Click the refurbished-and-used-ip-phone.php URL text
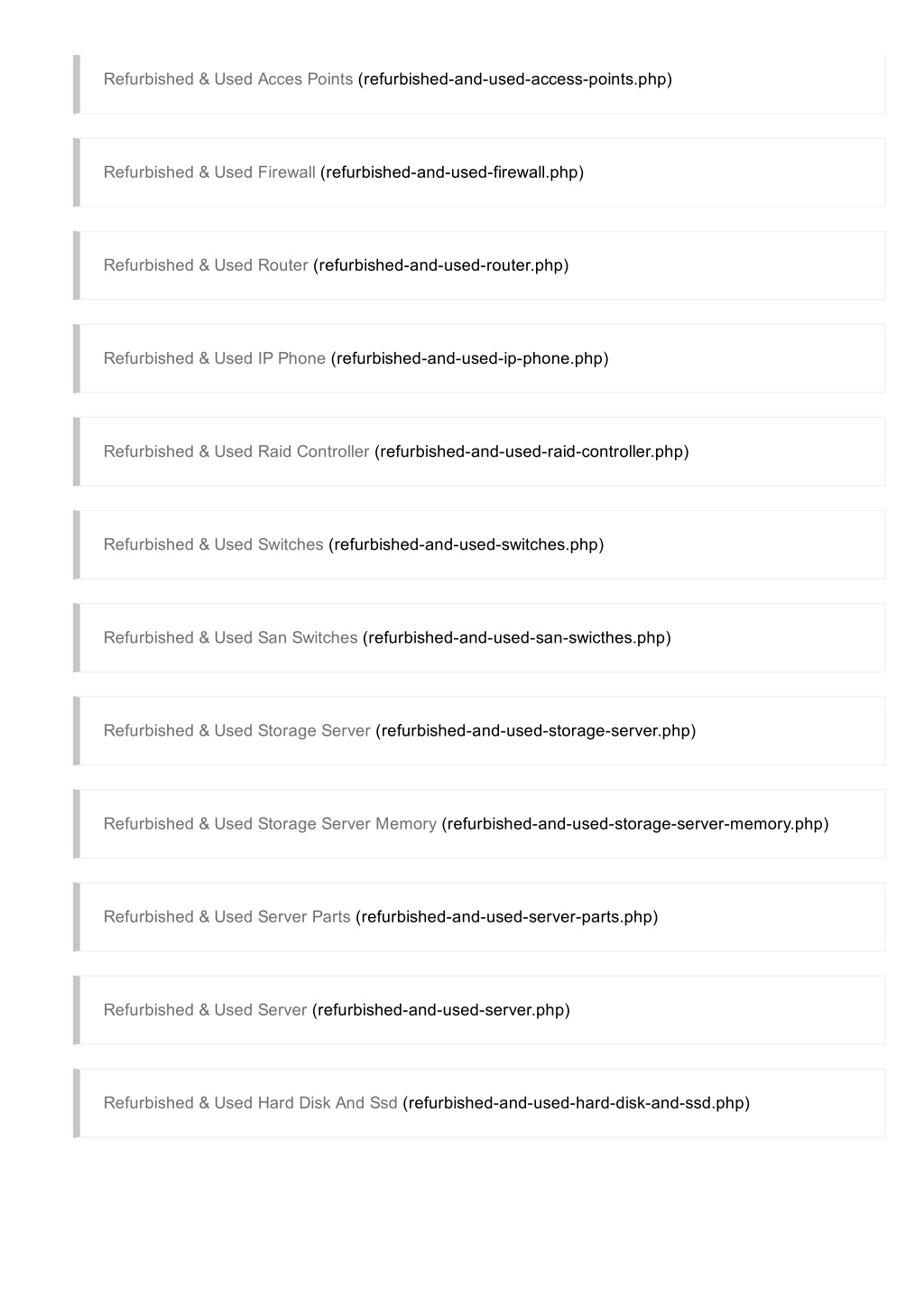 coord(470,358)
